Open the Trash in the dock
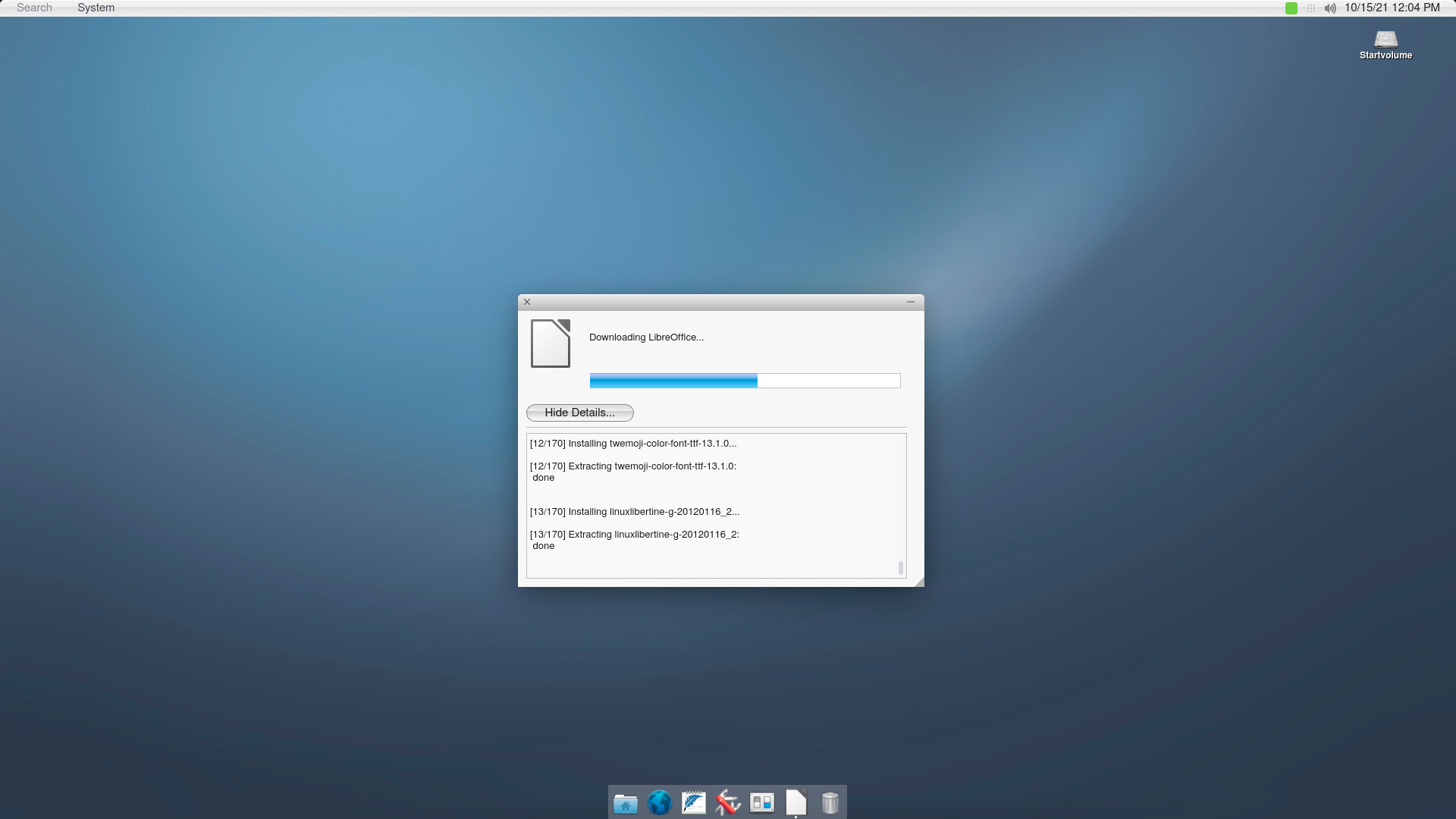 (830, 802)
